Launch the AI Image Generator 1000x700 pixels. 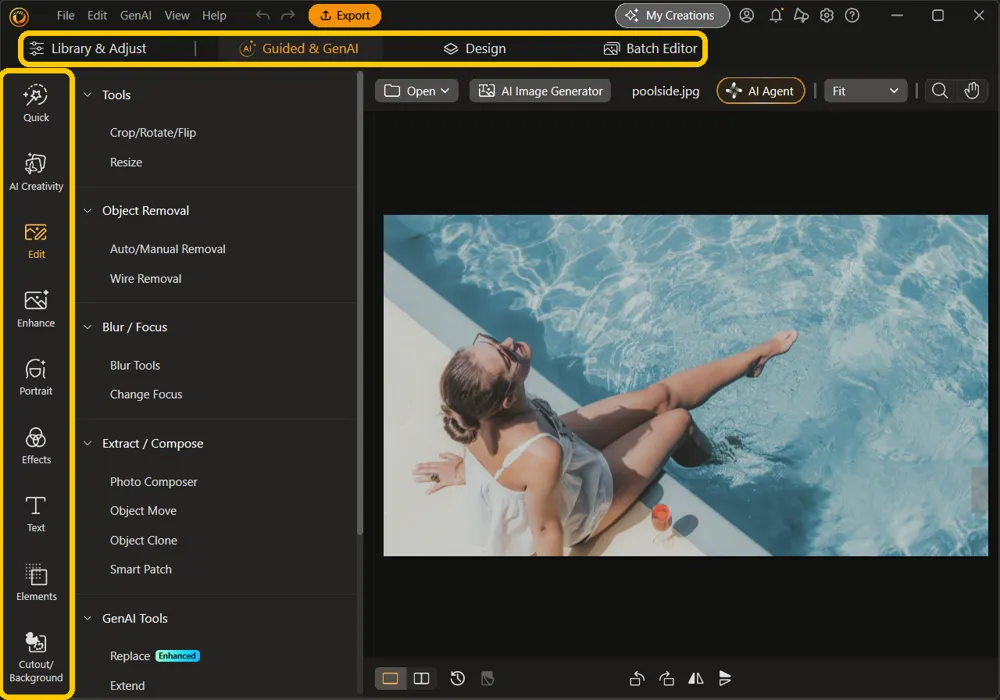point(540,91)
